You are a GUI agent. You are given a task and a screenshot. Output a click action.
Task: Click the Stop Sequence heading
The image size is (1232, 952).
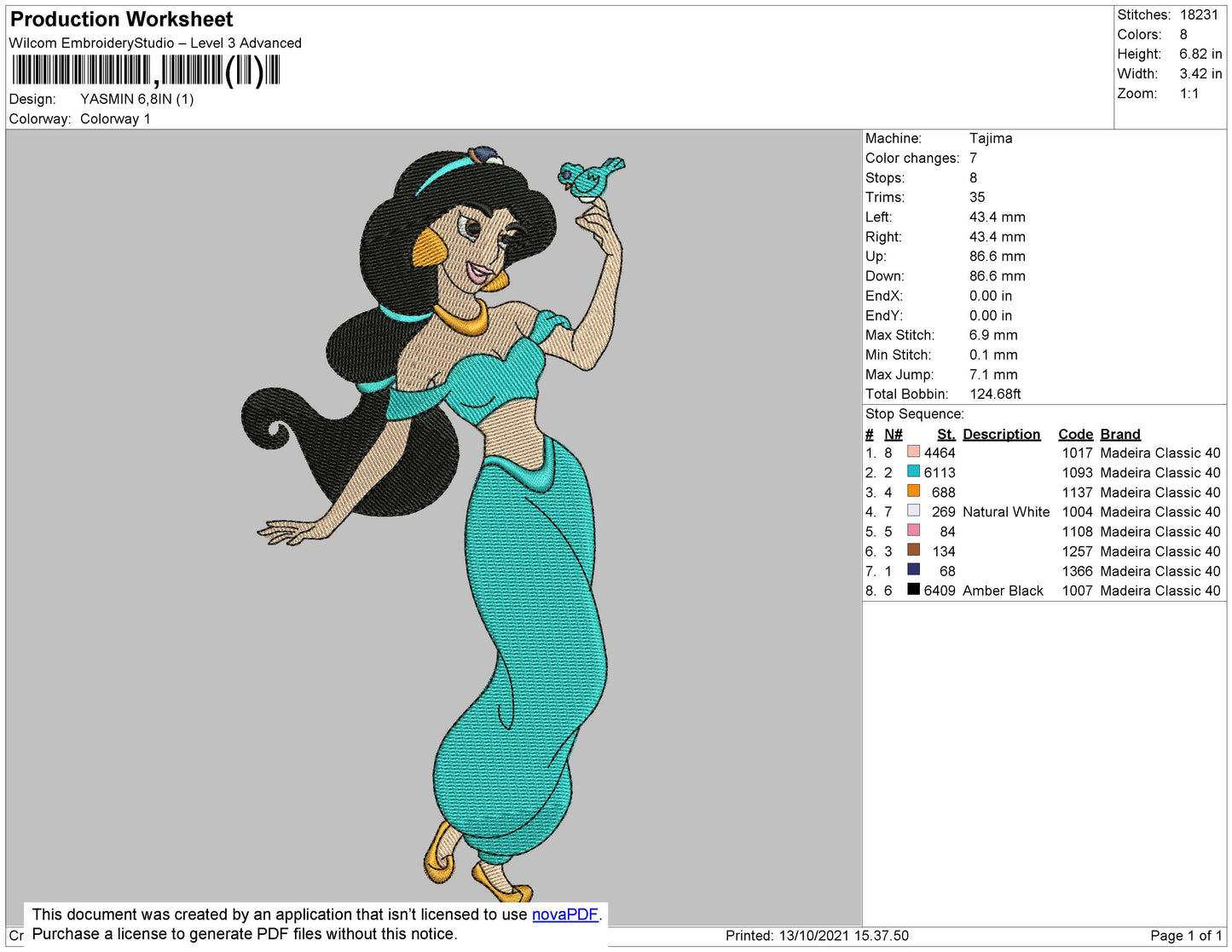coord(914,414)
